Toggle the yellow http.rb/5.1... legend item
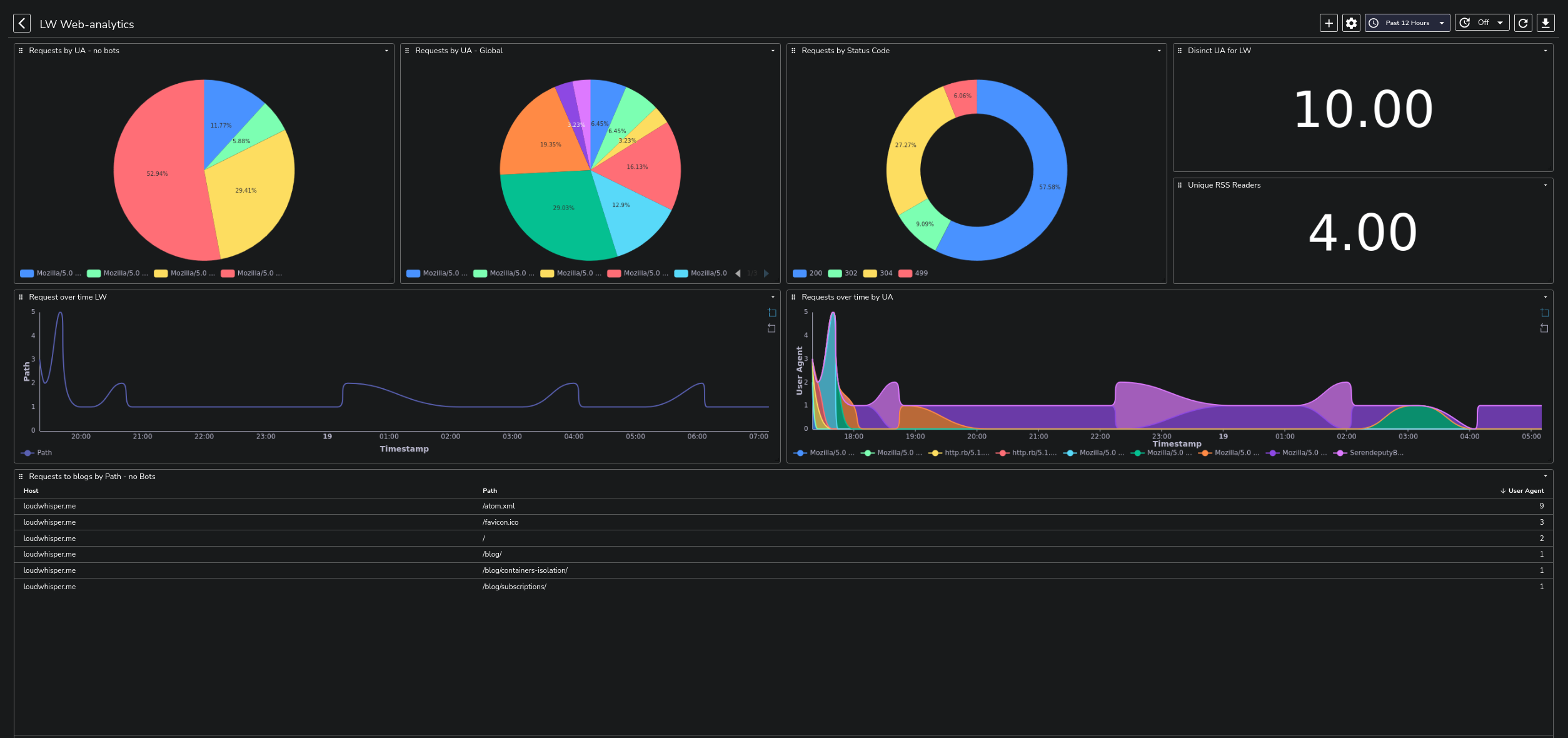1568x738 pixels. point(959,453)
